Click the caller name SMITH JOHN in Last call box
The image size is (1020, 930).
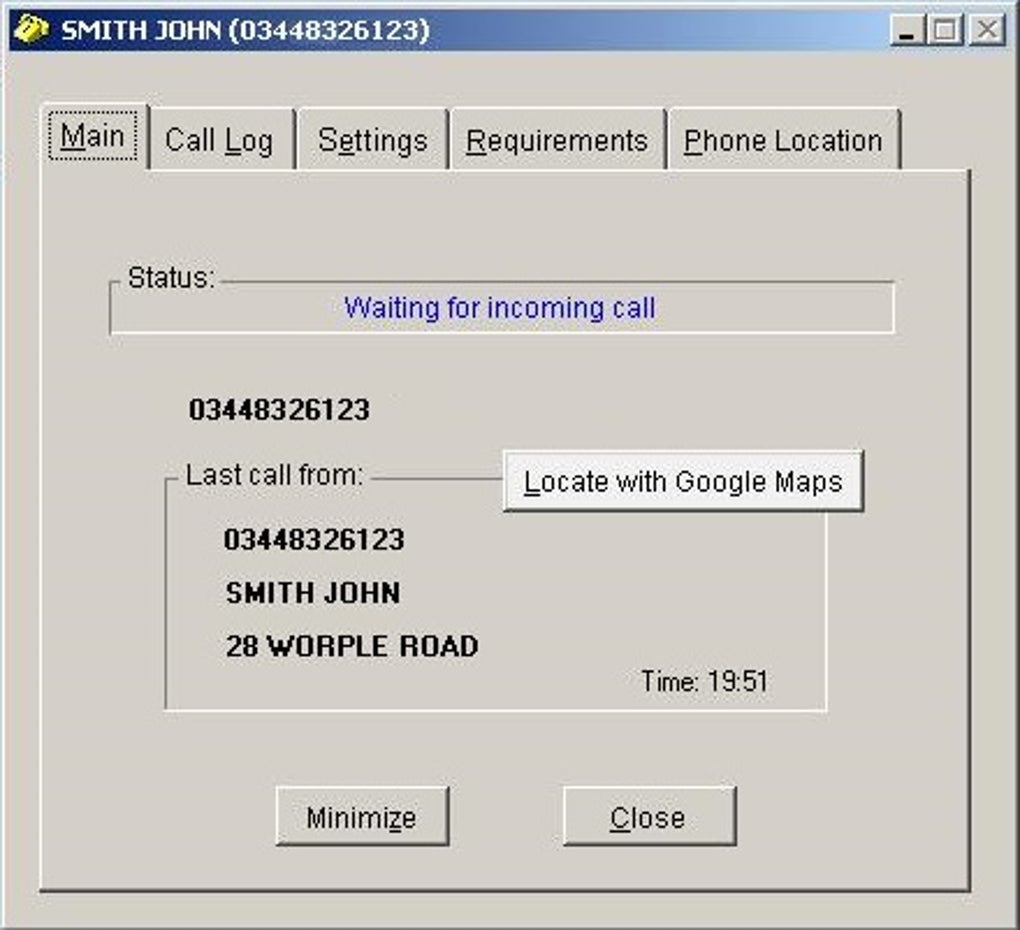tap(313, 593)
